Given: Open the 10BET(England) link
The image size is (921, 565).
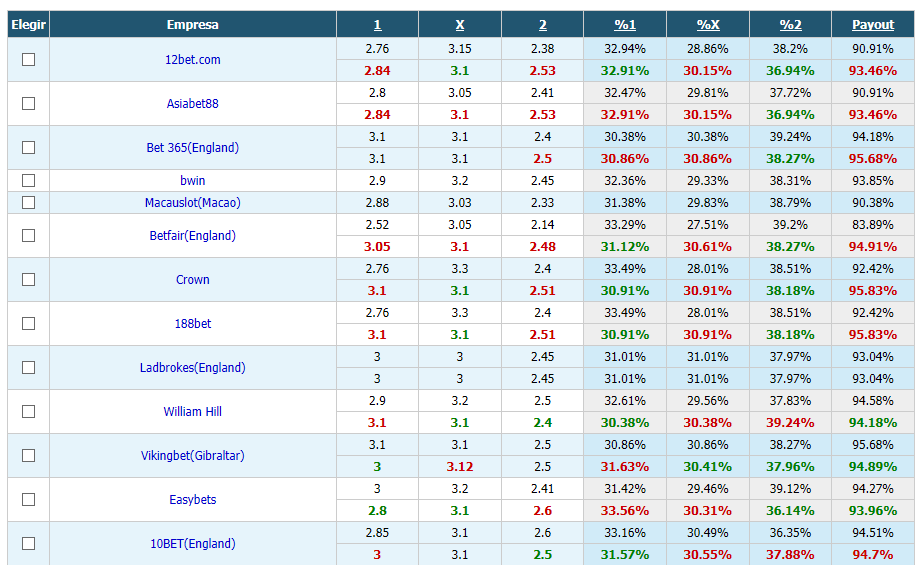Looking at the screenshot, I should (193, 544).
